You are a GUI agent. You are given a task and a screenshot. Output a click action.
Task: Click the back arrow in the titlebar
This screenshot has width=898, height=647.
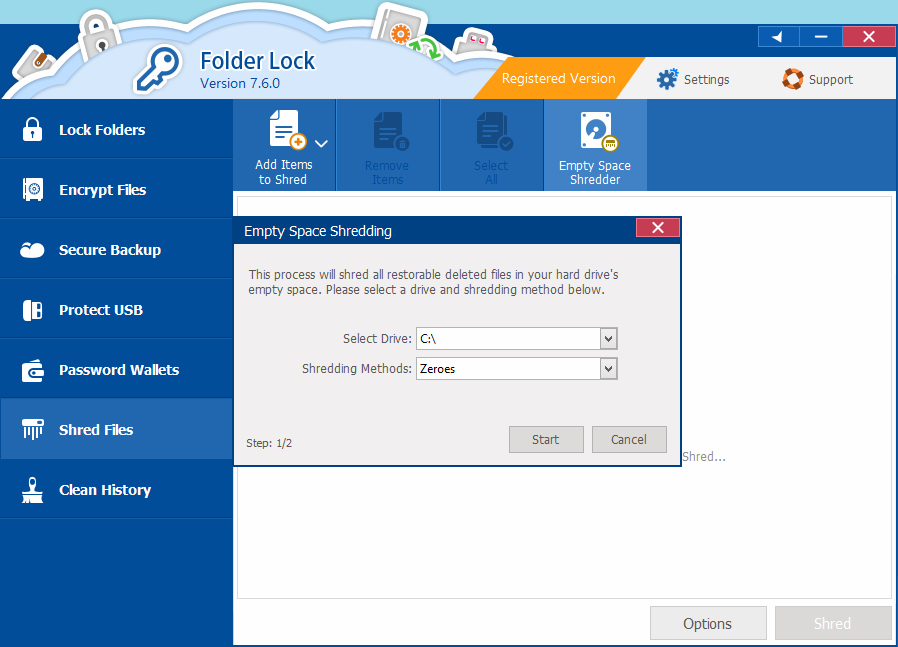pos(778,36)
